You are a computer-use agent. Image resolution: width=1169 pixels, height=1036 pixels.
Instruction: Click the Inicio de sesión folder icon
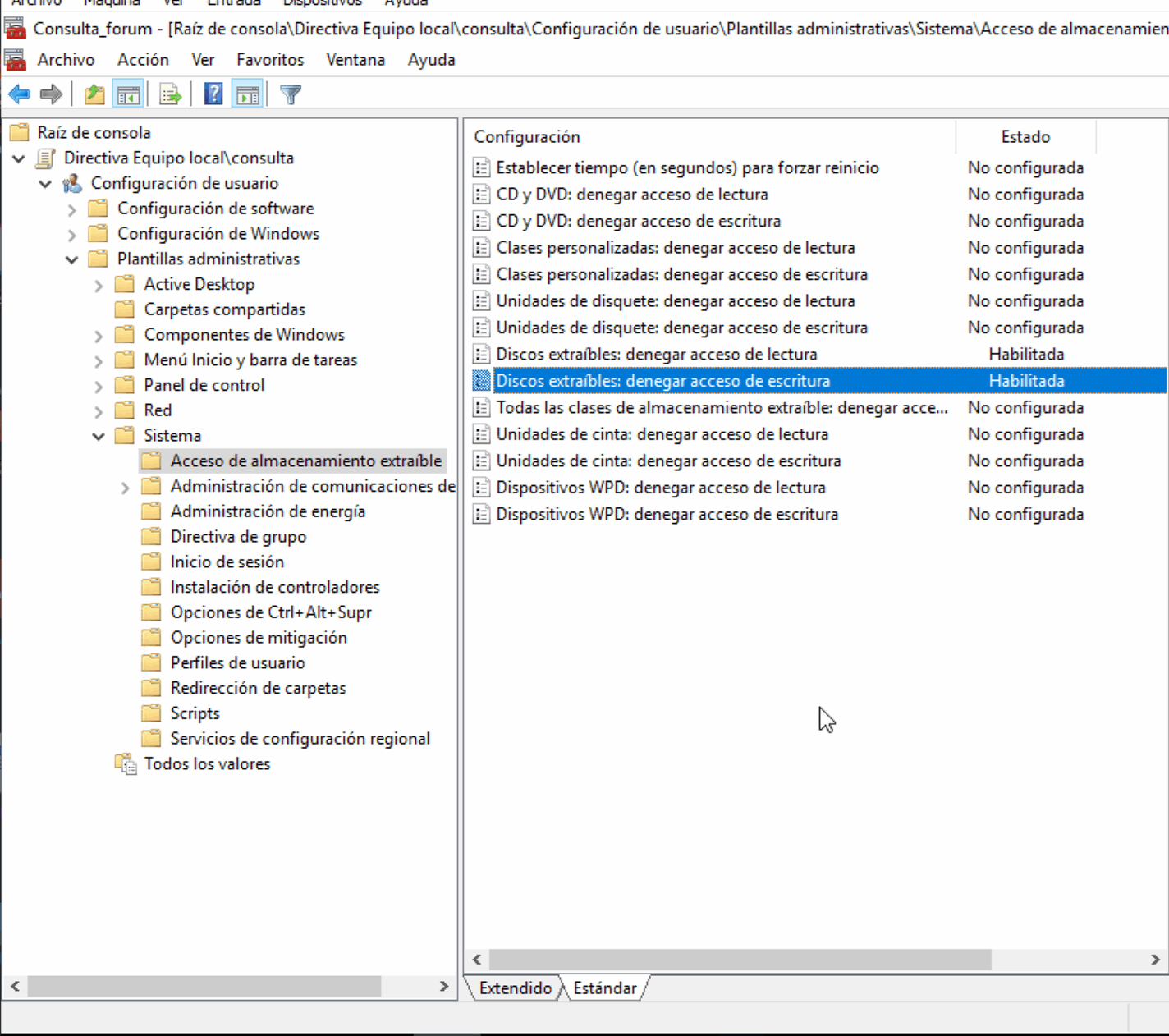151,562
